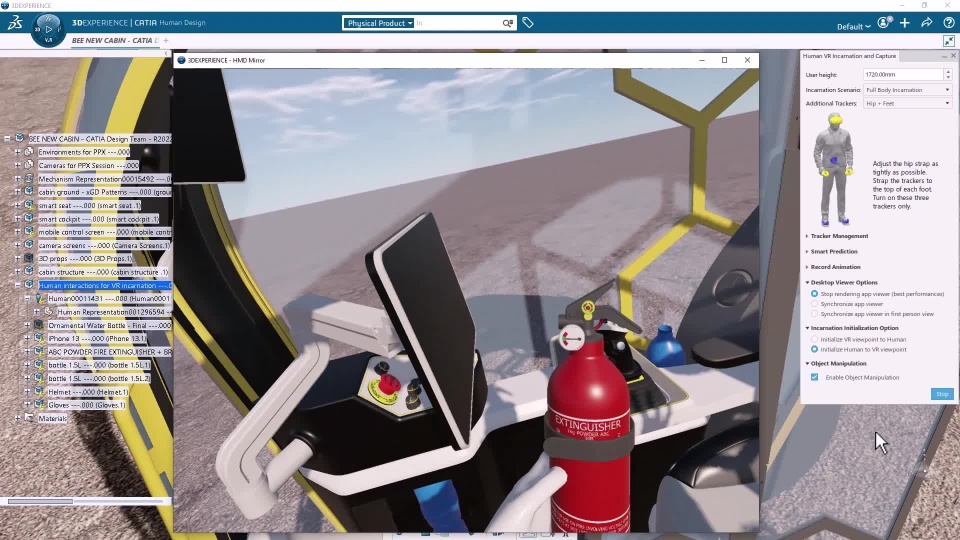Open the Incarnation Scenario dropdown
Image resolution: width=960 pixels, height=540 pixels.
(x=907, y=90)
